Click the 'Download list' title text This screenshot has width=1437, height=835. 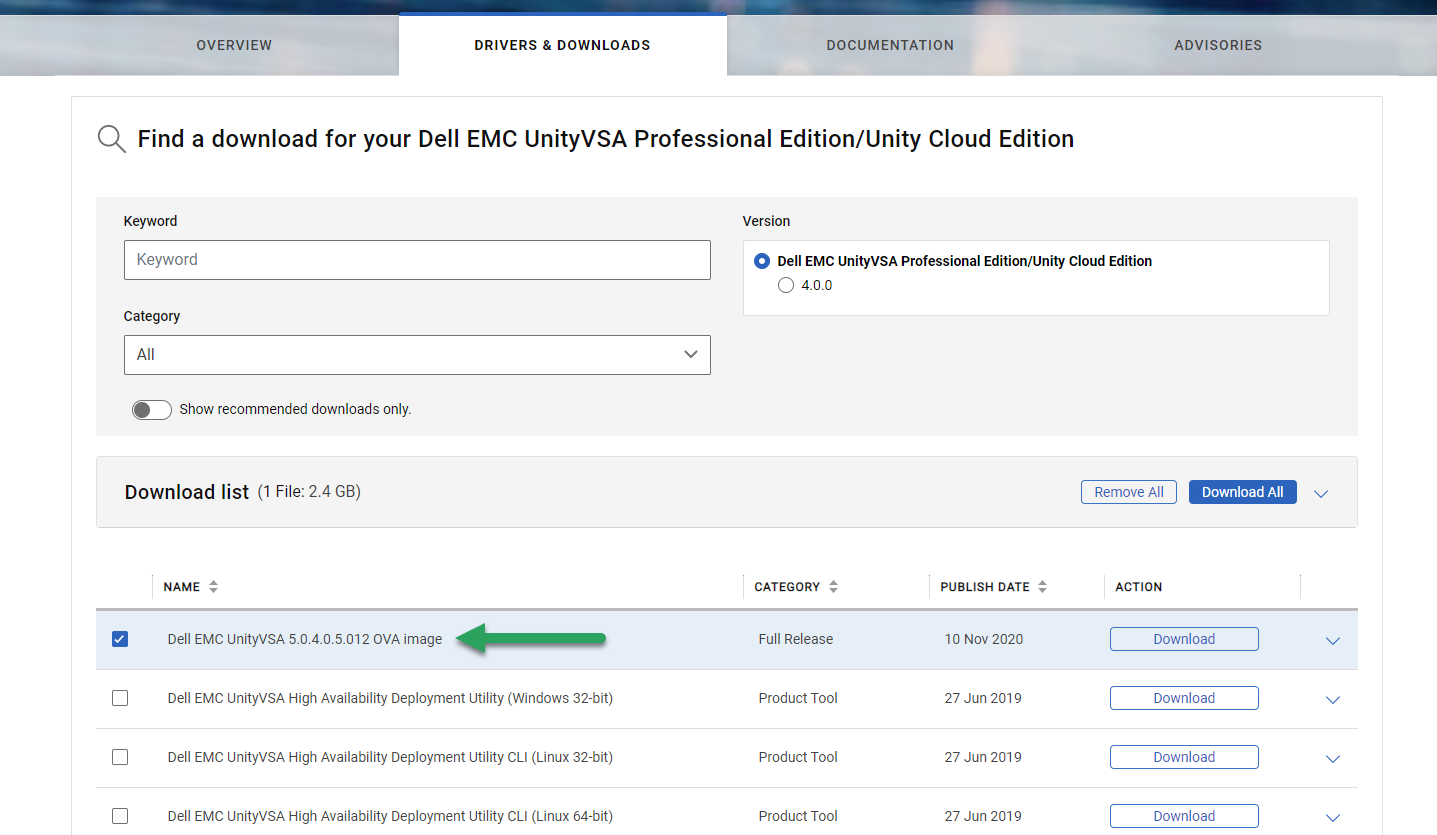(187, 492)
